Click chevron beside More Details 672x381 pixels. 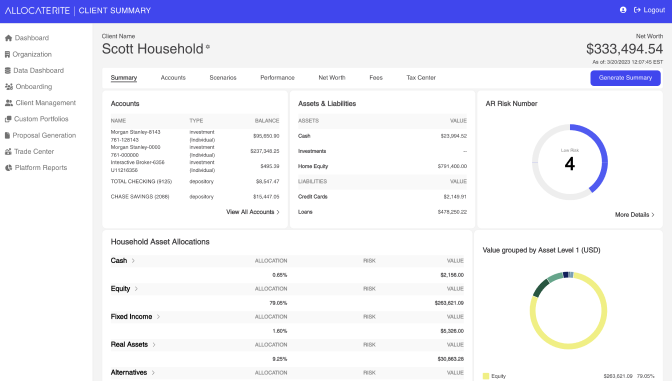[653, 215]
